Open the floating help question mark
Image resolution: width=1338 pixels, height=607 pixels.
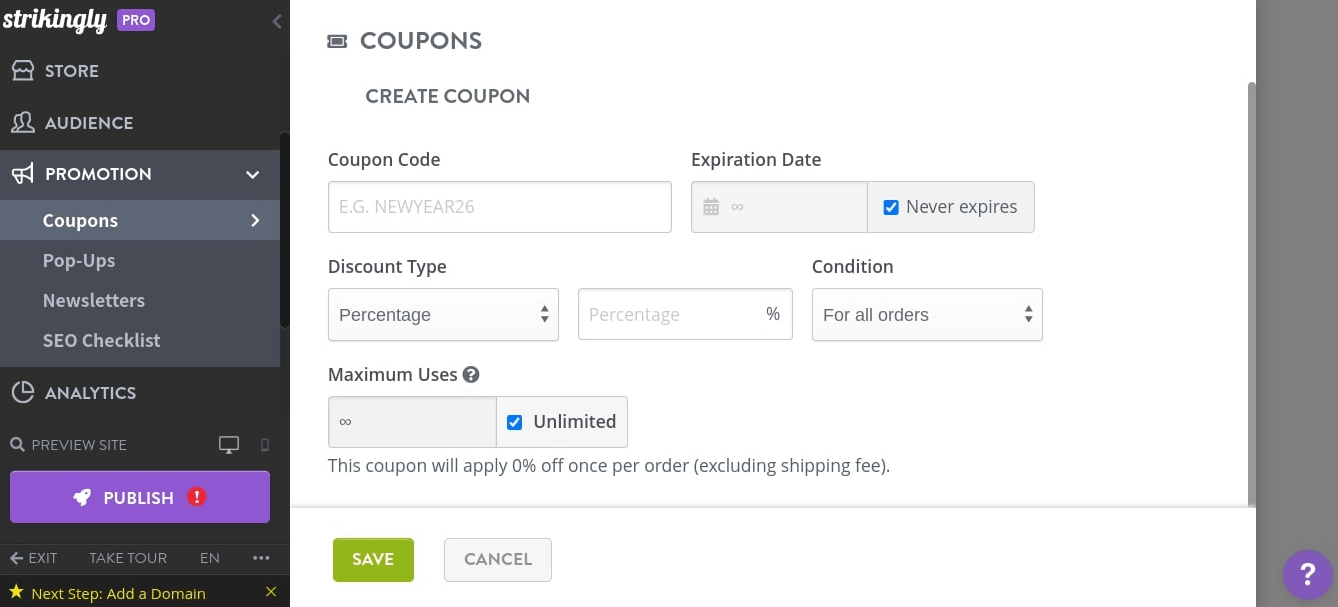[x=1308, y=575]
